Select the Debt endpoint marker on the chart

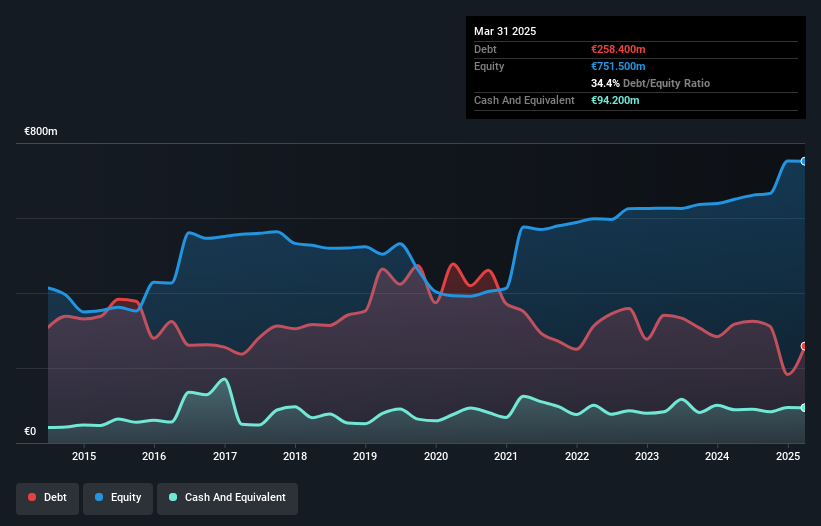(804, 346)
